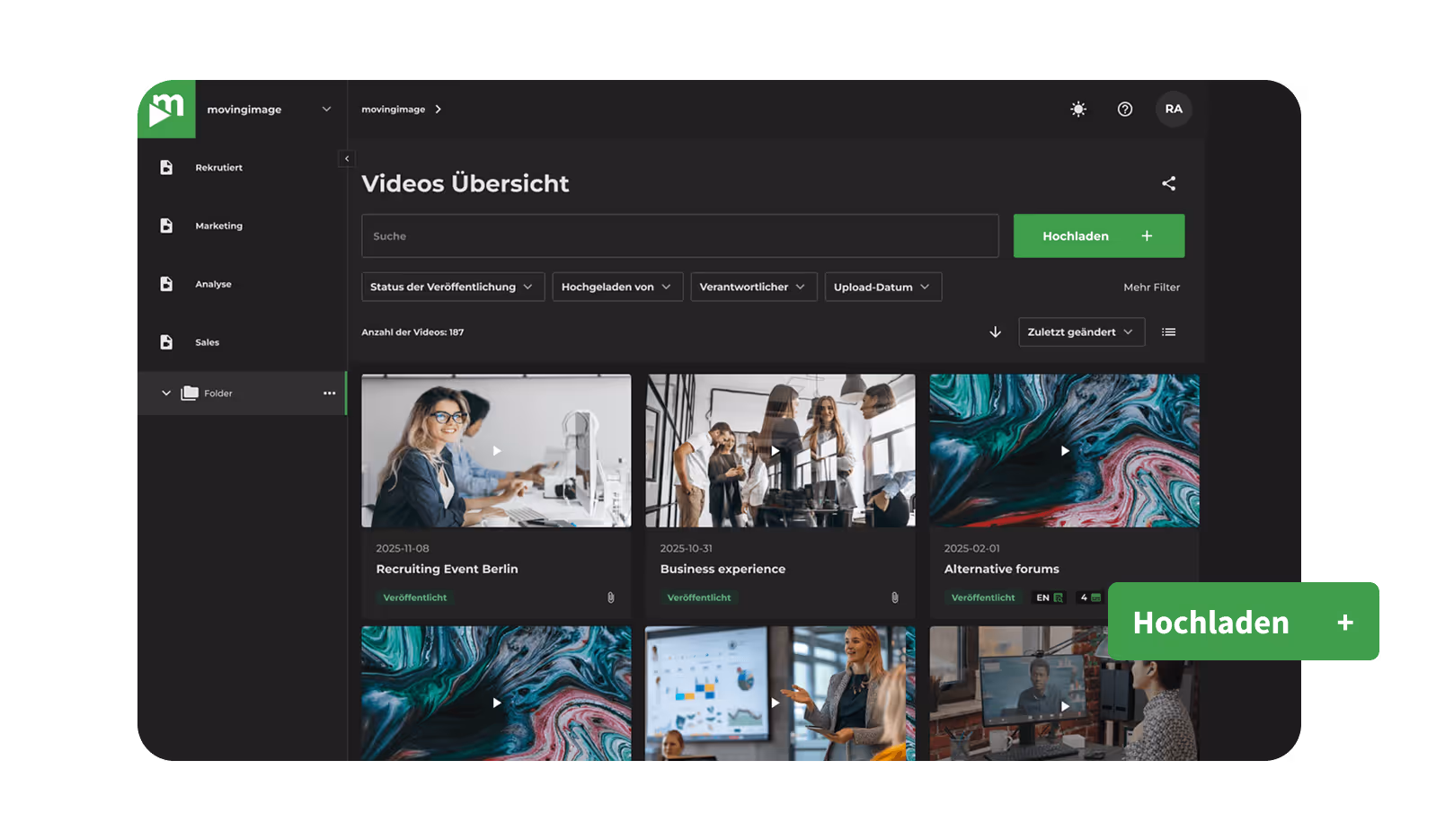Image resolution: width=1436 pixels, height=840 pixels.
Task: Toggle the light/dark theme sun icon
Action: pos(1078,109)
